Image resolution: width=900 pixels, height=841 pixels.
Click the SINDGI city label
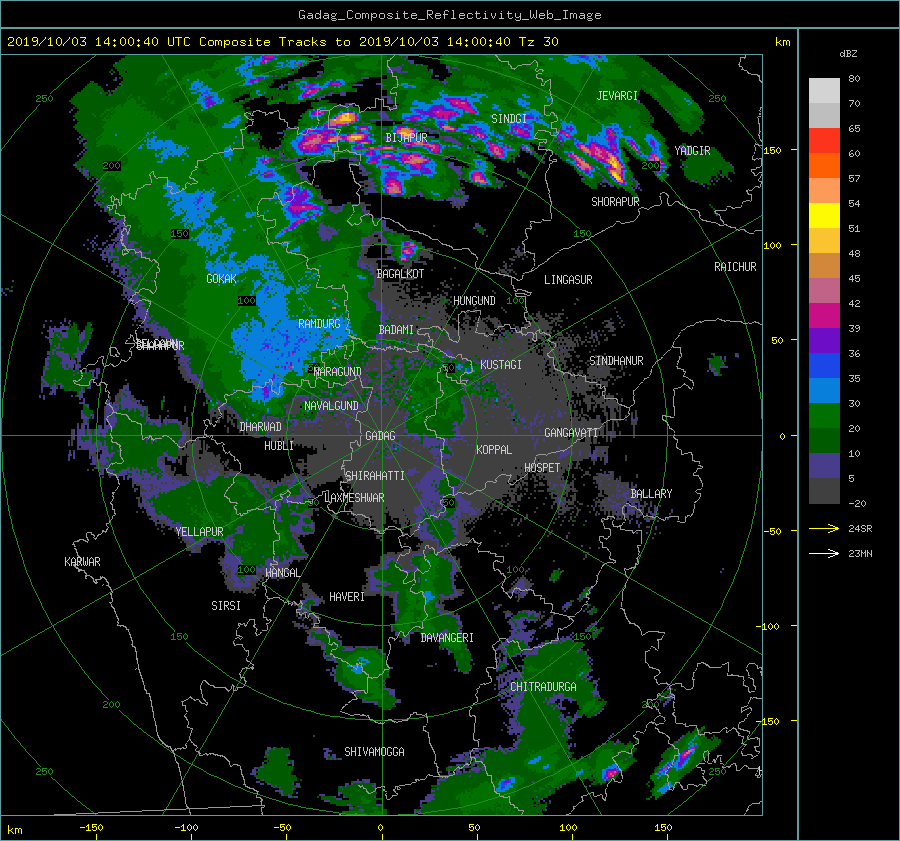point(509,119)
